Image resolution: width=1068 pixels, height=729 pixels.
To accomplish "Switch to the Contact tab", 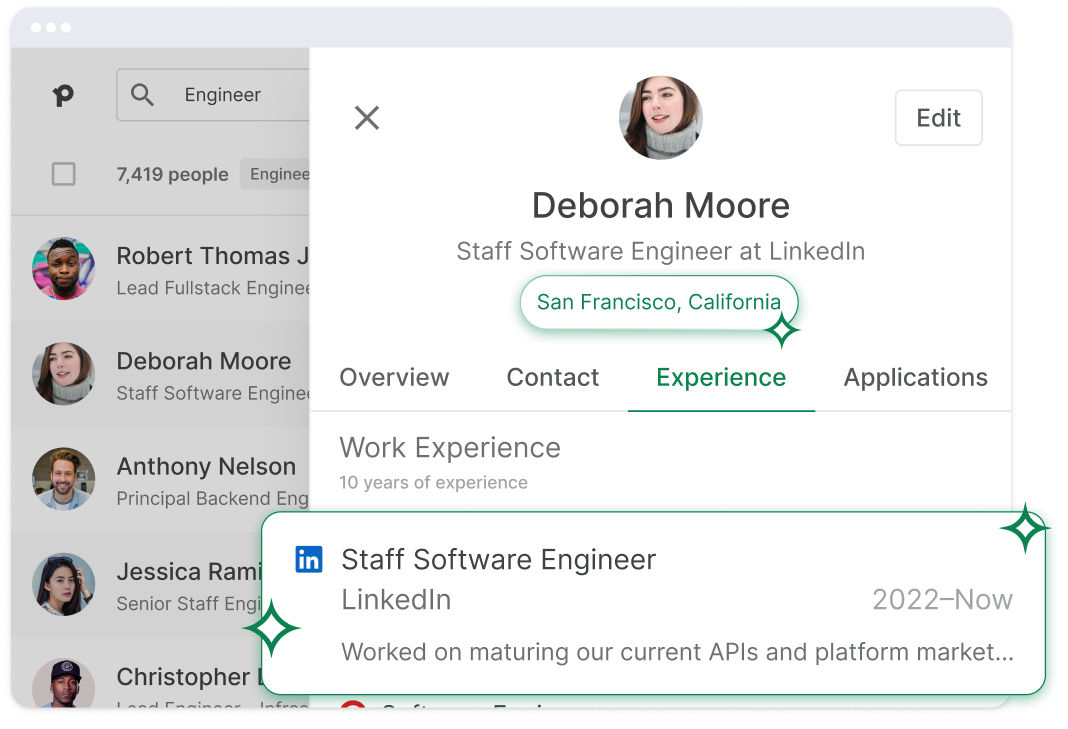I will (x=552, y=377).
